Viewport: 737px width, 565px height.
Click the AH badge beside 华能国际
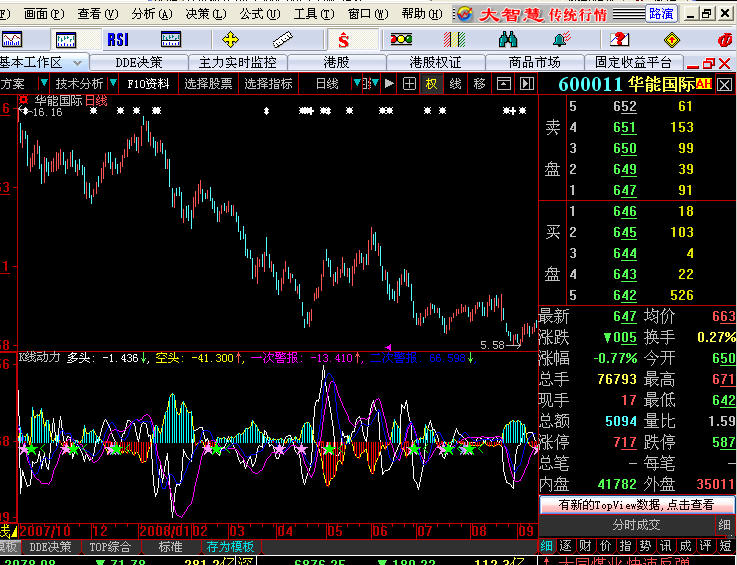(x=704, y=84)
